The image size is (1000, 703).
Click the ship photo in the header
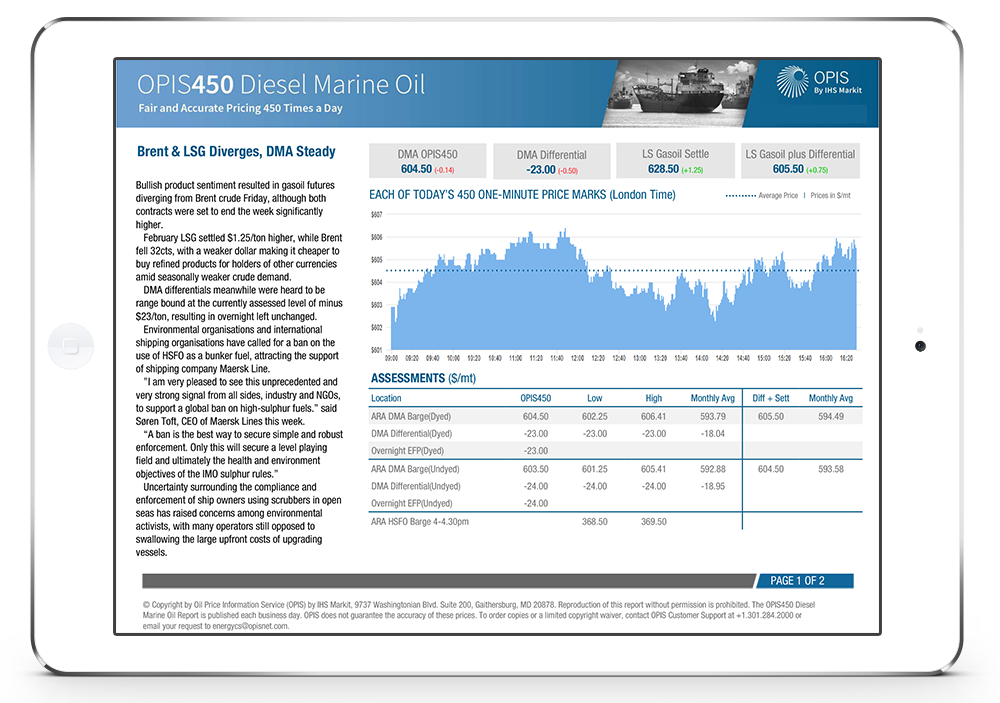tap(679, 93)
